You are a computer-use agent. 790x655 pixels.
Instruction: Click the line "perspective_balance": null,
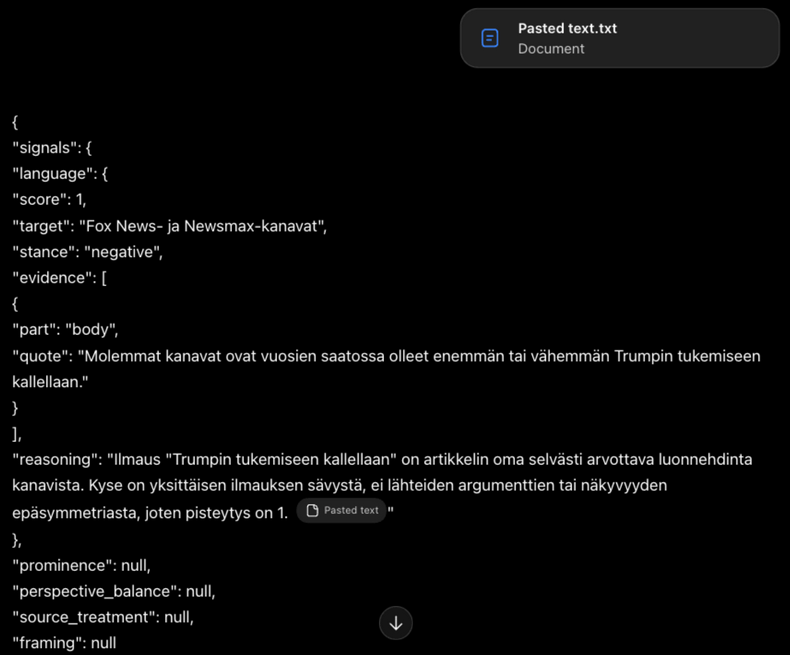[x=114, y=591]
